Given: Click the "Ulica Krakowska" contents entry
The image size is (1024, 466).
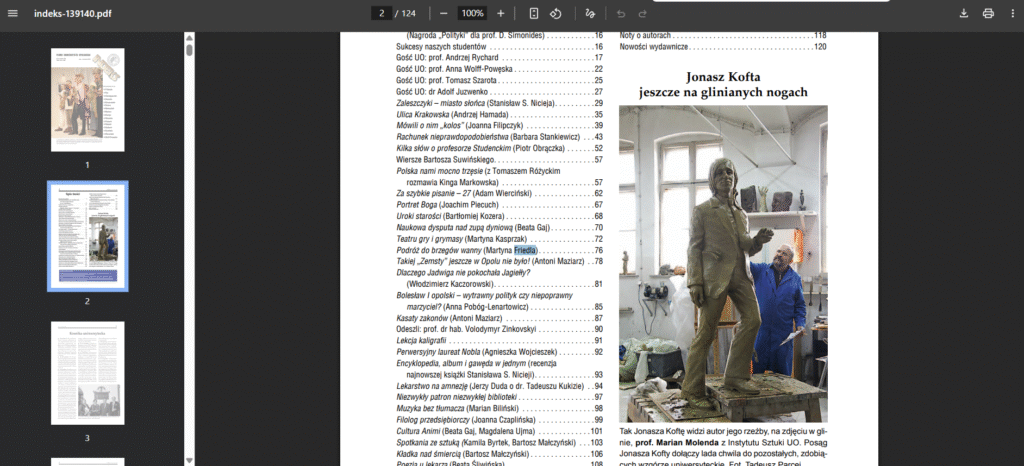Looking at the screenshot, I should coord(424,114).
